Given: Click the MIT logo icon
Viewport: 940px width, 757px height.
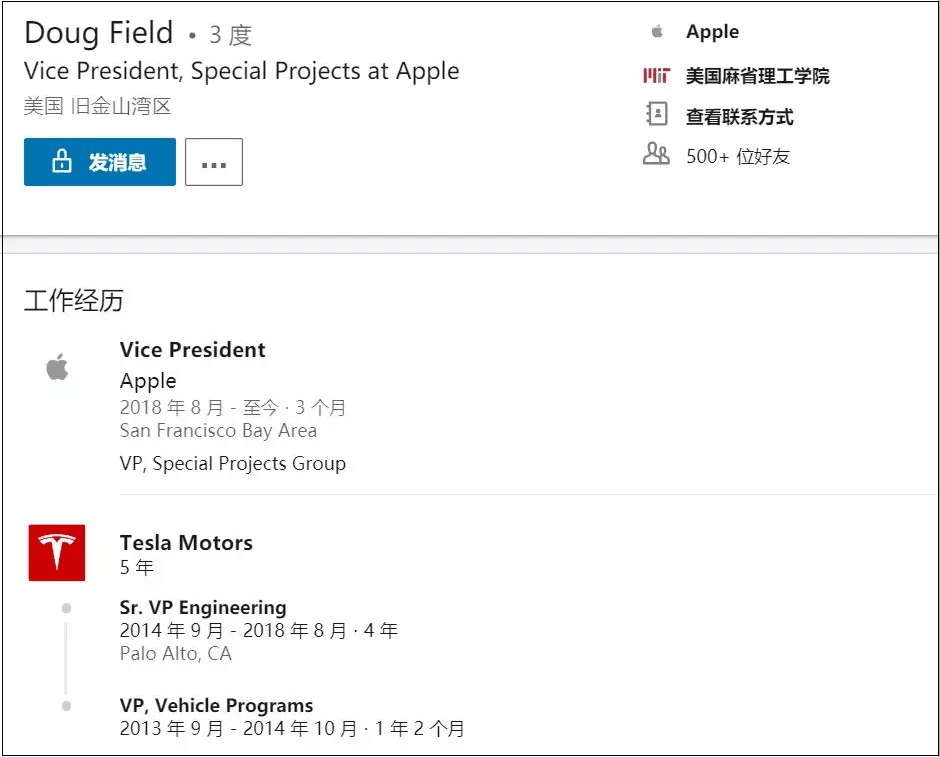Looking at the screenshot, I should pos(656,76).
